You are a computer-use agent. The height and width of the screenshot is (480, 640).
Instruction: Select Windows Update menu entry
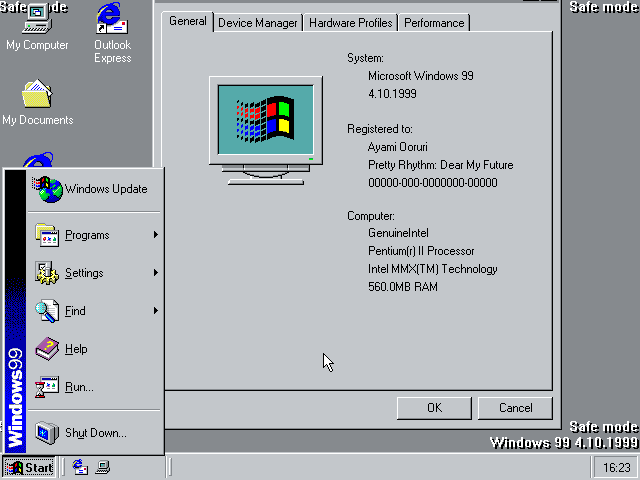(x=94, y=189)
